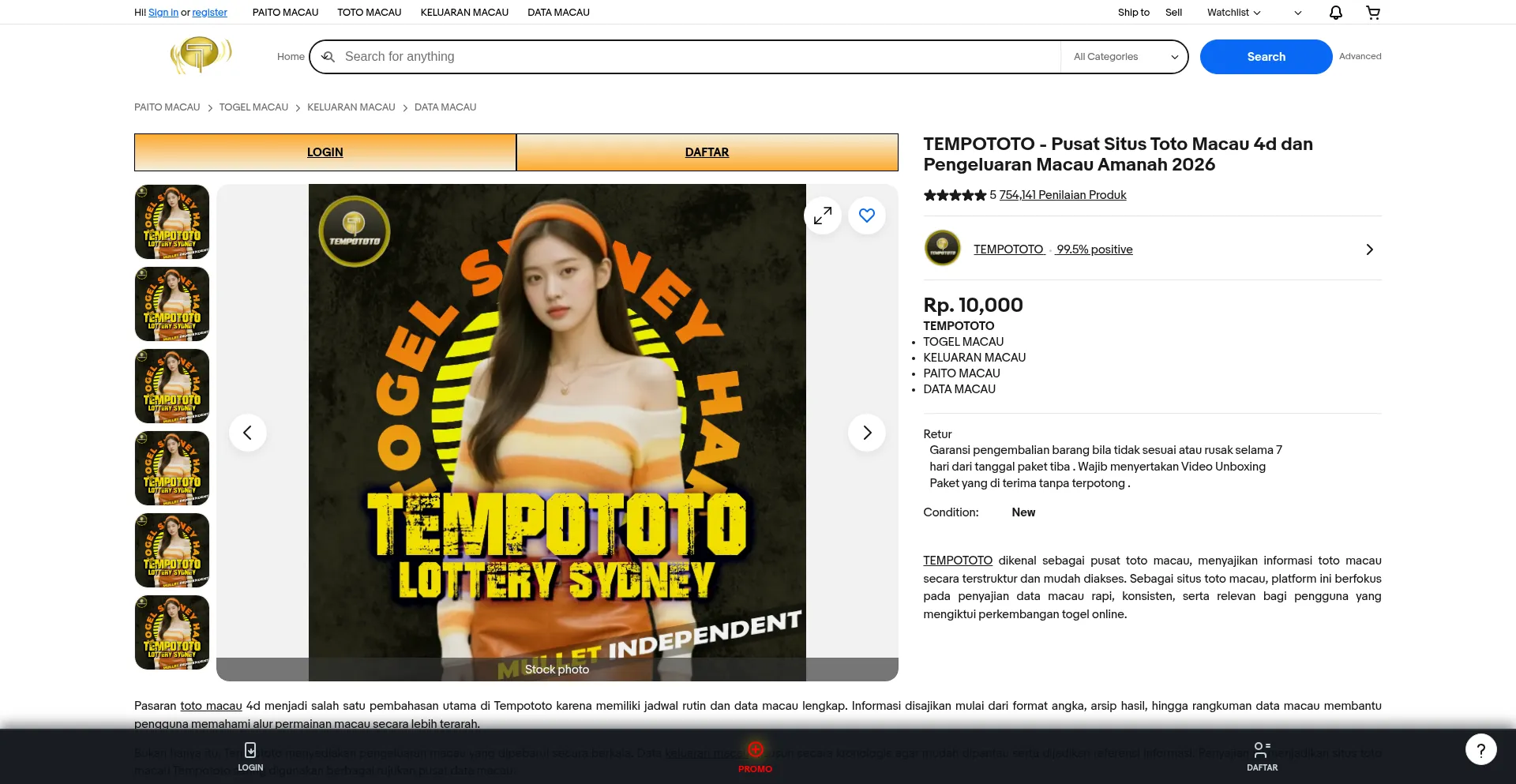The width and height of the screenshot is (1516, 784).
Task: Click the five-star rating icons
Action: coord(955,195)
